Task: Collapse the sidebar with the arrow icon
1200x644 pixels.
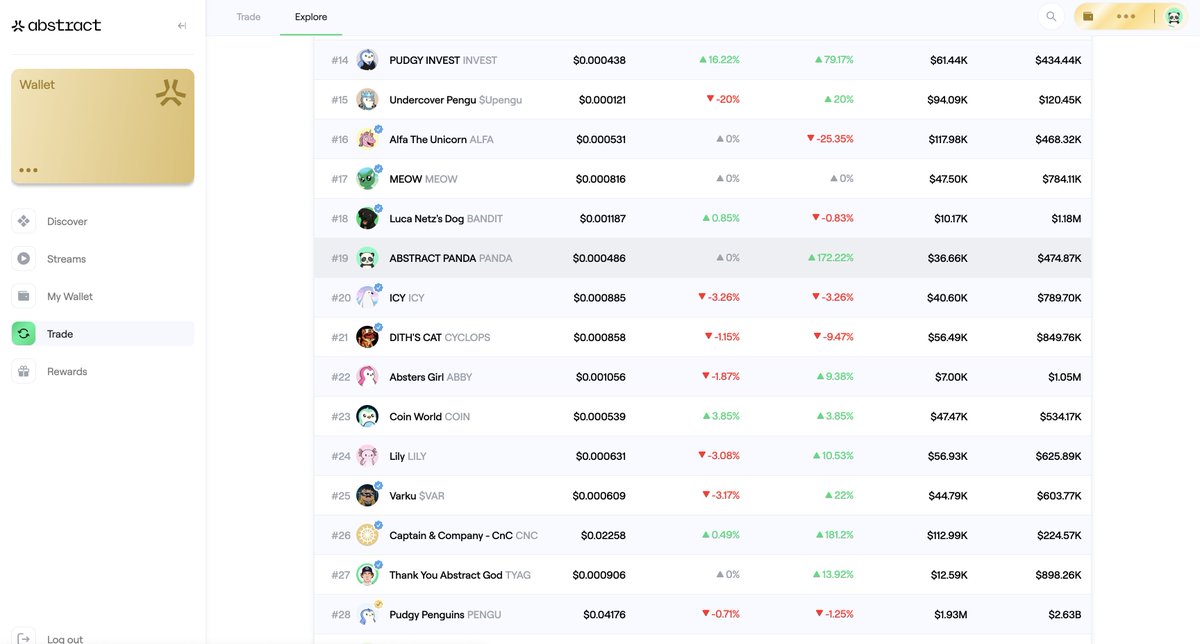Action: click(182, 25)
